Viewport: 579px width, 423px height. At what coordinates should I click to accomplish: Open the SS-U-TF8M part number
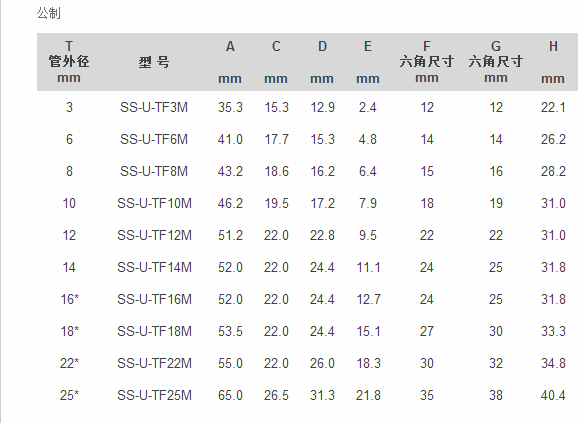[x=154, y=171]
